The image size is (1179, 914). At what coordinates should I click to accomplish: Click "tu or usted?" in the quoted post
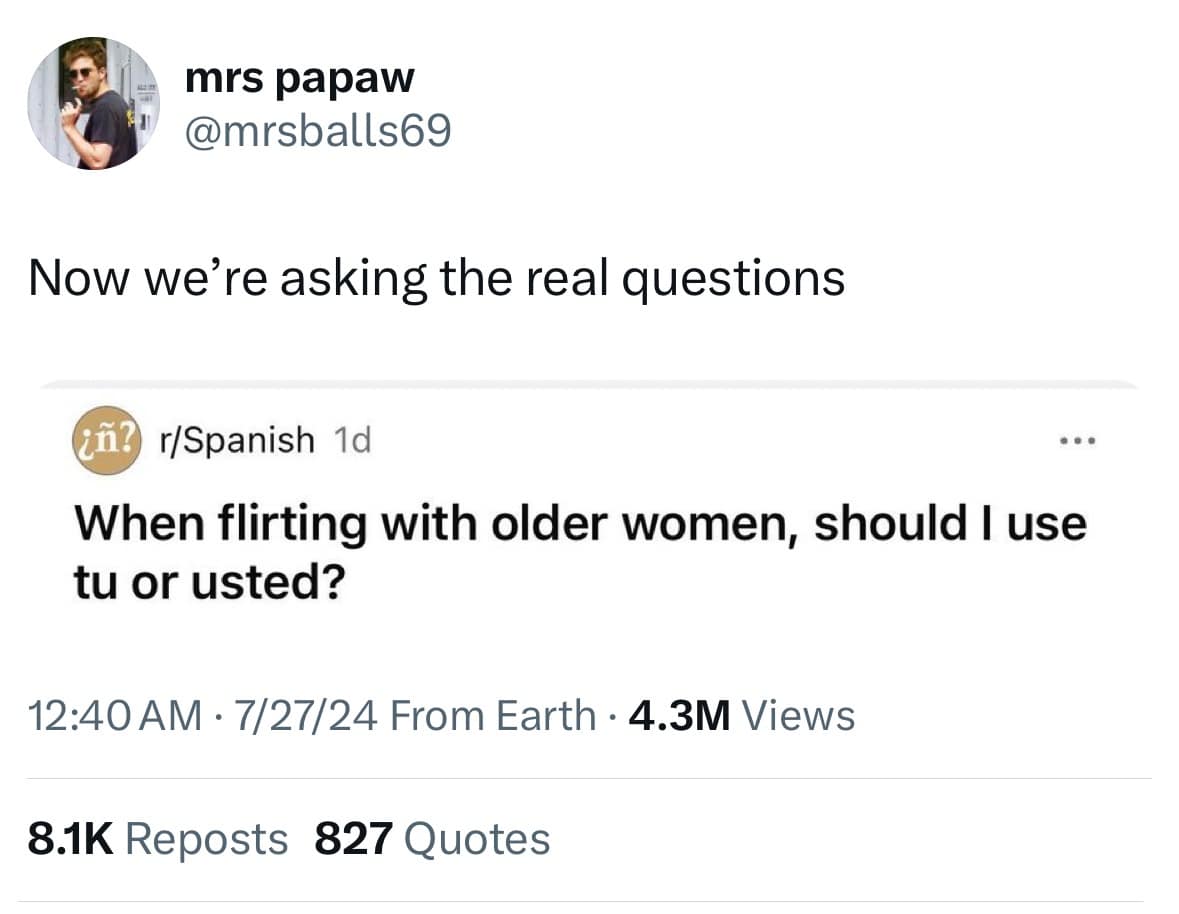[x=203, y=582]
